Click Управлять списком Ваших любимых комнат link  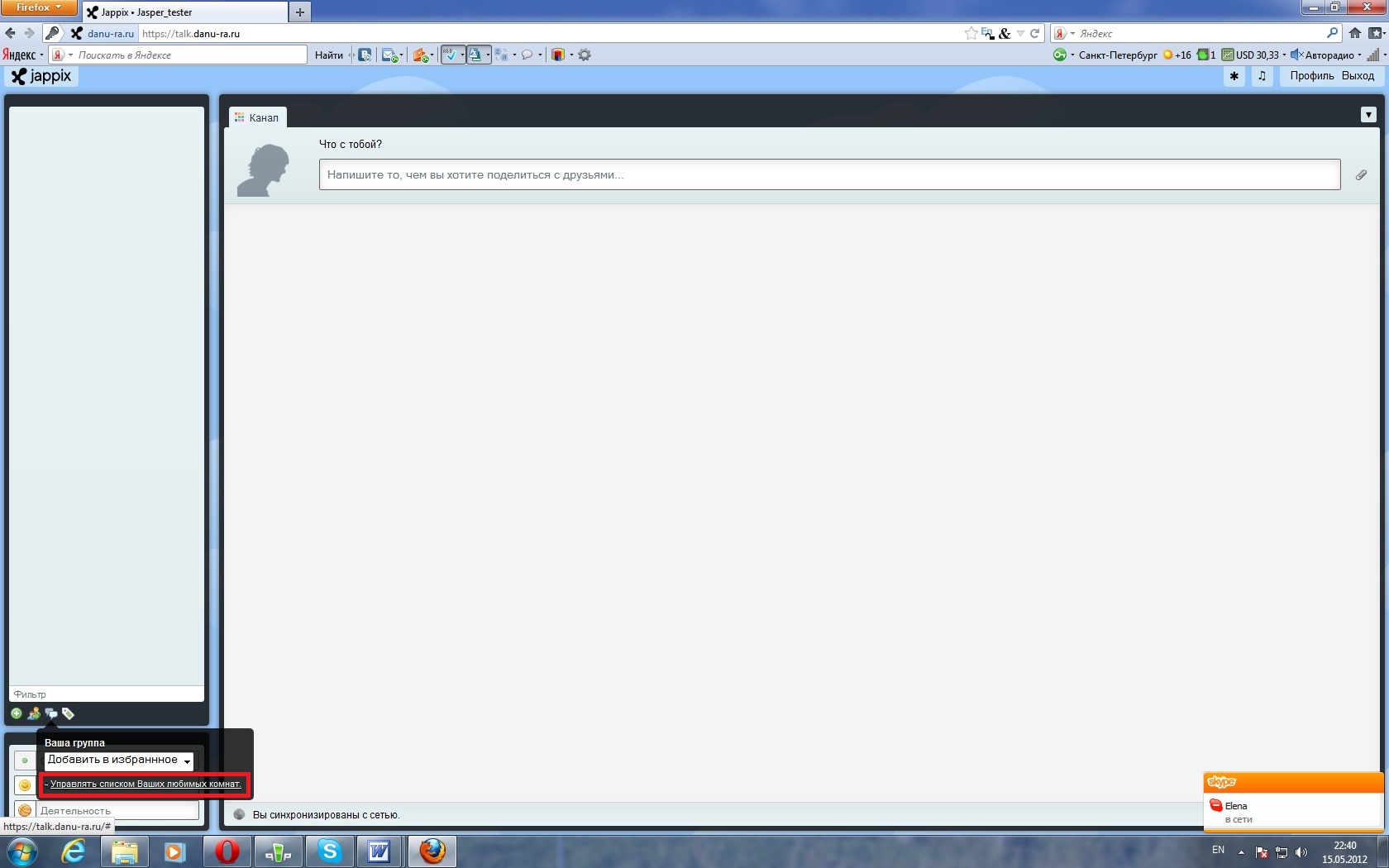coord(146,784)
